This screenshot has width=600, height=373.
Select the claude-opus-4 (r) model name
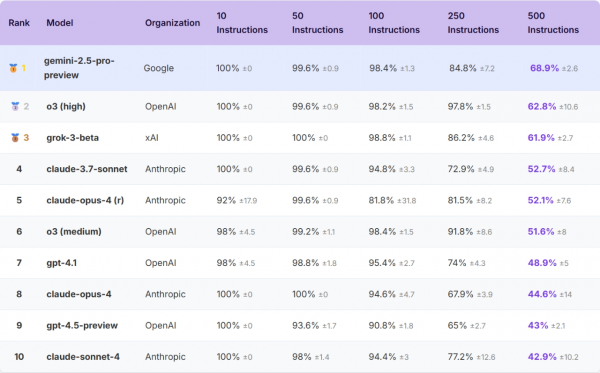pyautogui.click(x=85, y=200)
